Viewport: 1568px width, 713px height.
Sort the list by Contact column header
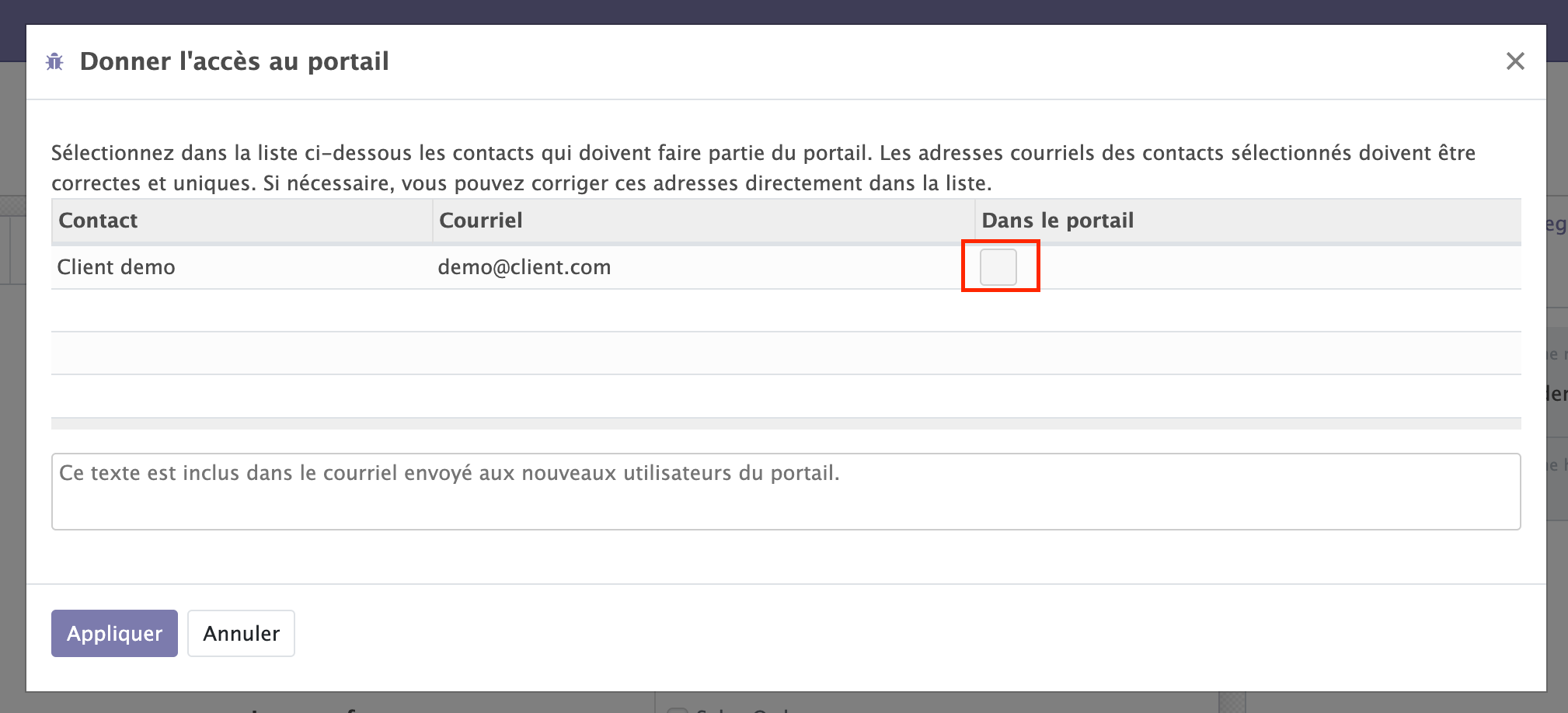[x=99, y=221]
